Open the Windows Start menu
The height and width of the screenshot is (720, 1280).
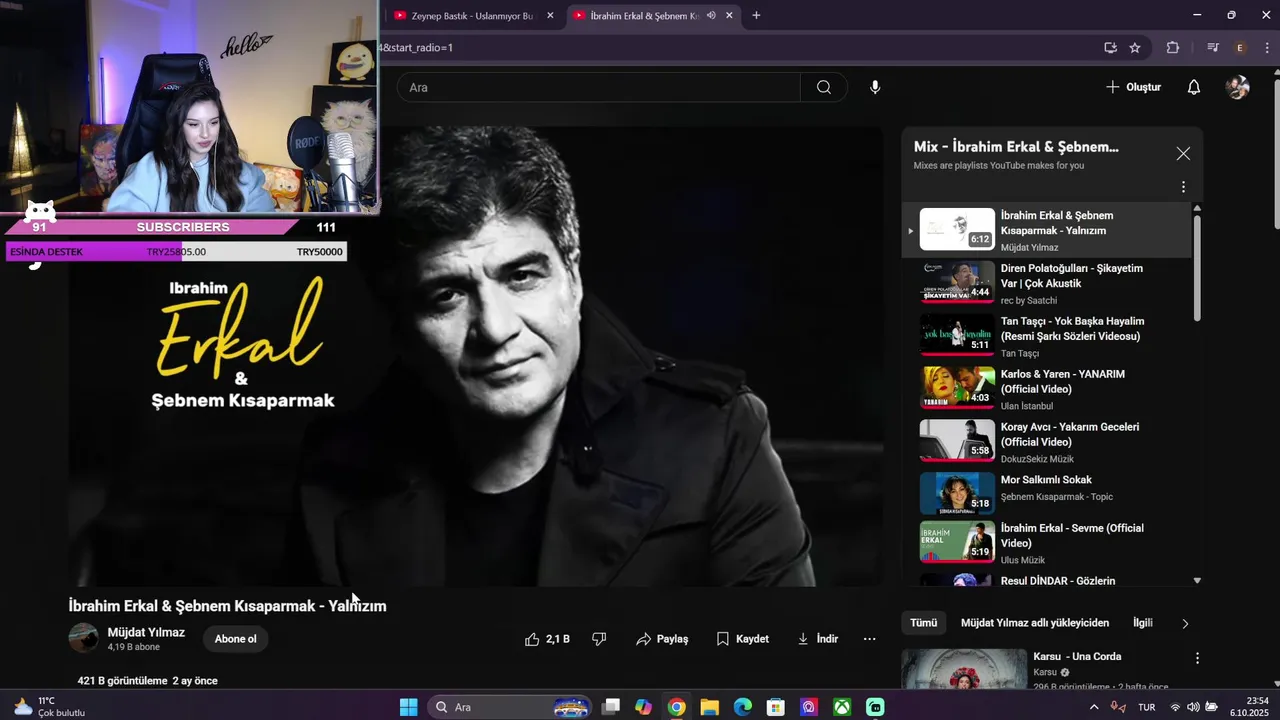[408, 707]
